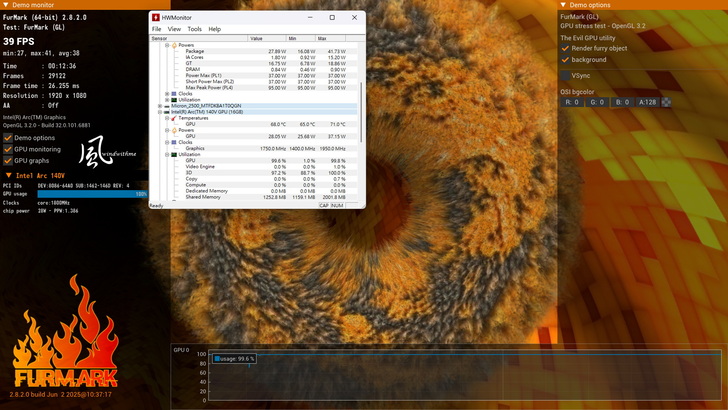Image resolution: width=728 pixels, height=410 pixels.
Task: Click the Value column header
Action: 257,38
